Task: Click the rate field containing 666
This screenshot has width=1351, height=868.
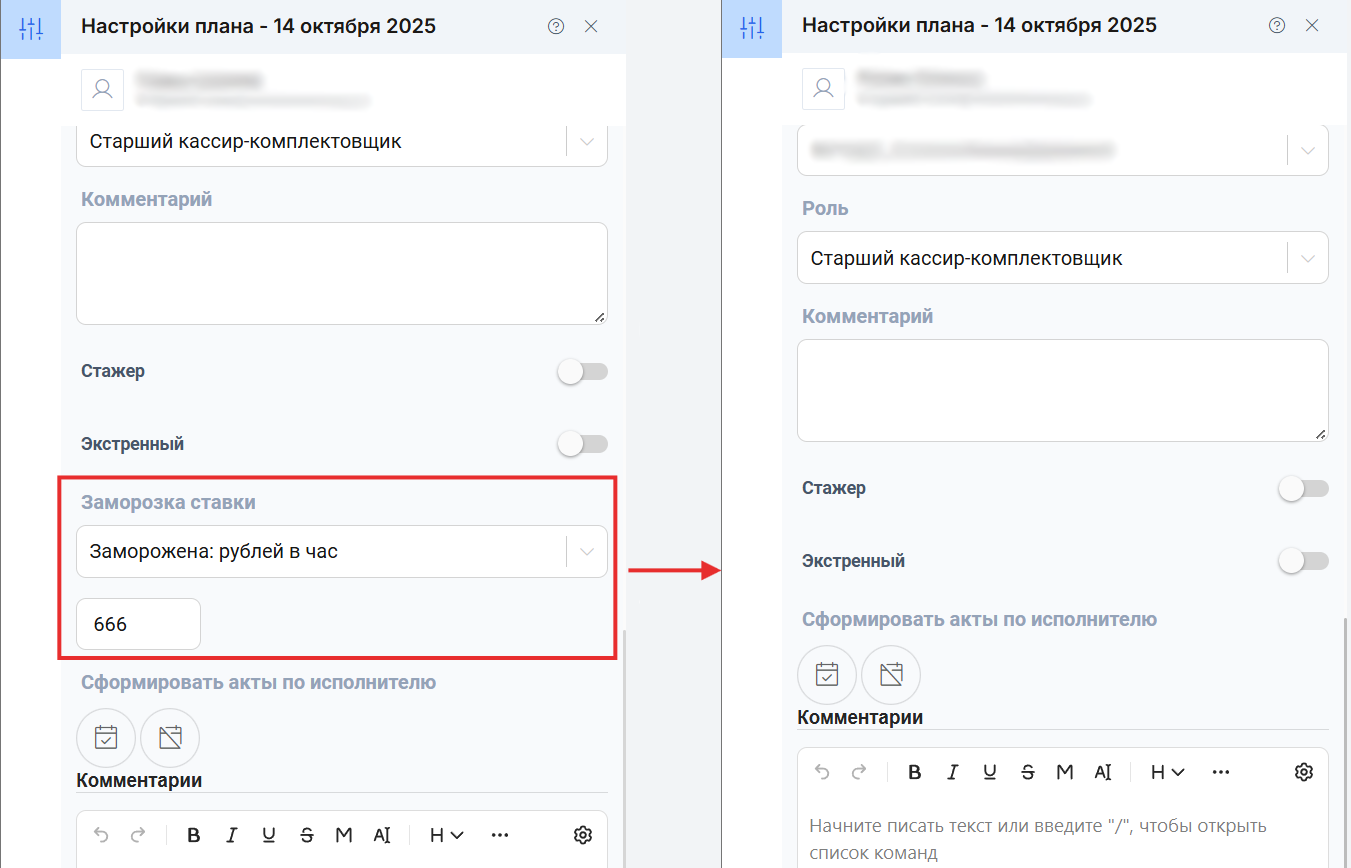Action: [x=138, y=624]
